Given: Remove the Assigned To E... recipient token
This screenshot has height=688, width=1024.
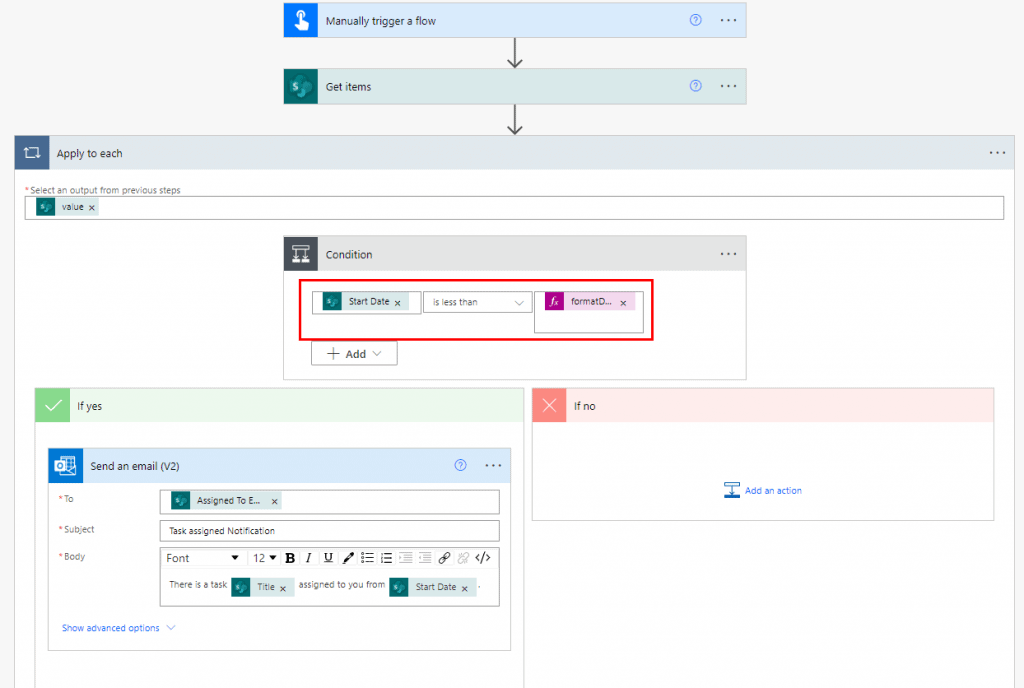Looking at the screenshot, I should coord(275,501).
